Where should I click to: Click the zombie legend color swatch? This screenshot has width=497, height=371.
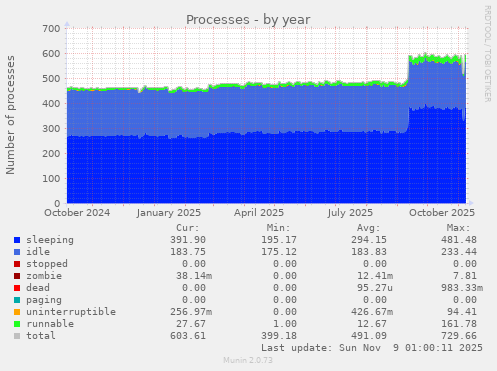[x=17, y=276]
